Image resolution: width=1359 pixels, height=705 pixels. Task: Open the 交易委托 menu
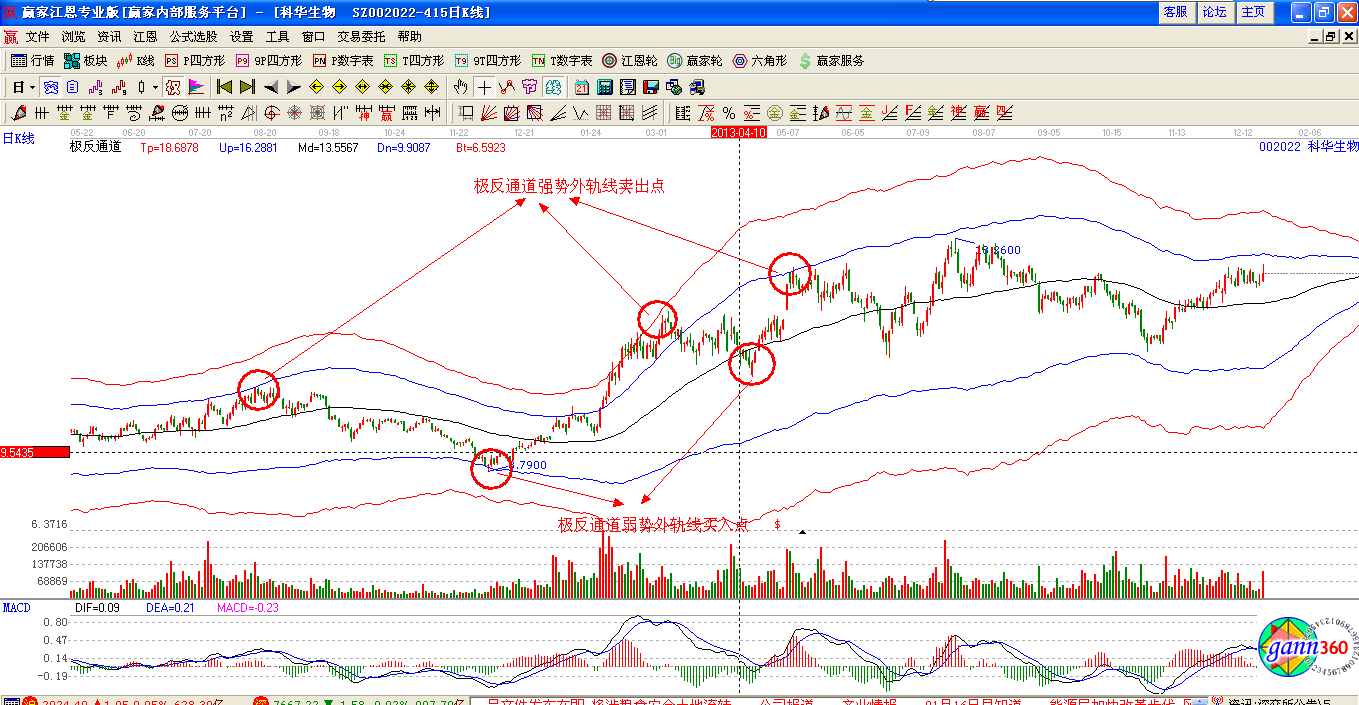pyautogui.click(x=361, y=37)
